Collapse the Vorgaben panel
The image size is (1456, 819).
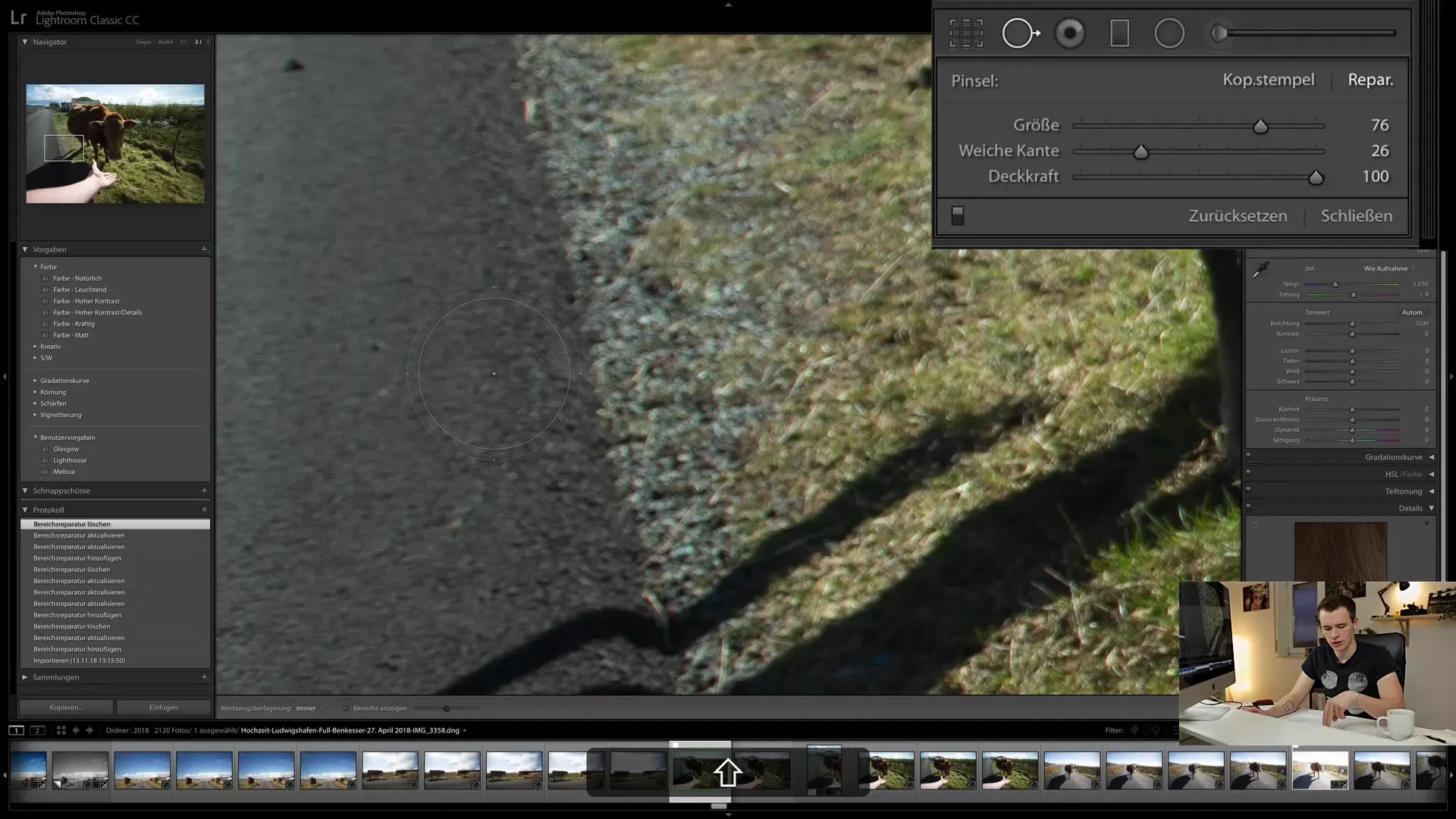point(25,249)
